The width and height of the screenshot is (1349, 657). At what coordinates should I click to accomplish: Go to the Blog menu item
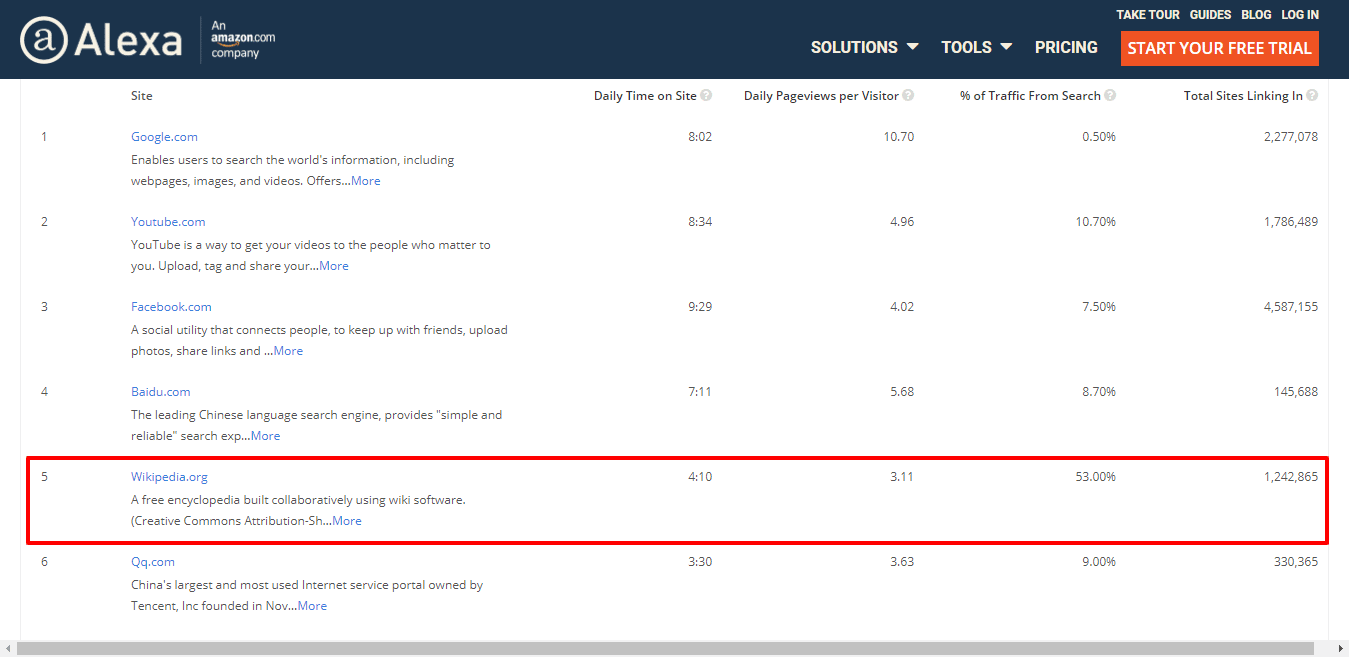click(x=1256, y=15)
